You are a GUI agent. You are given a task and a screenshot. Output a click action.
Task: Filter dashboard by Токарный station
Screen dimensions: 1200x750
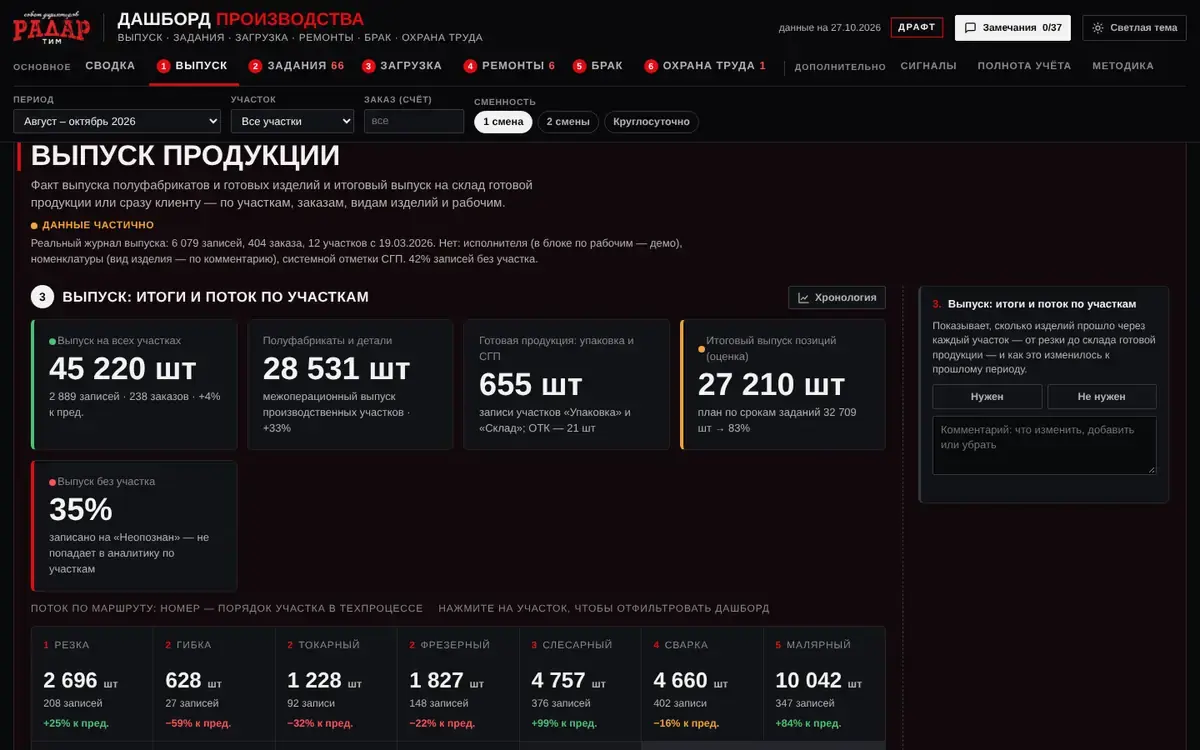[336, 685]
